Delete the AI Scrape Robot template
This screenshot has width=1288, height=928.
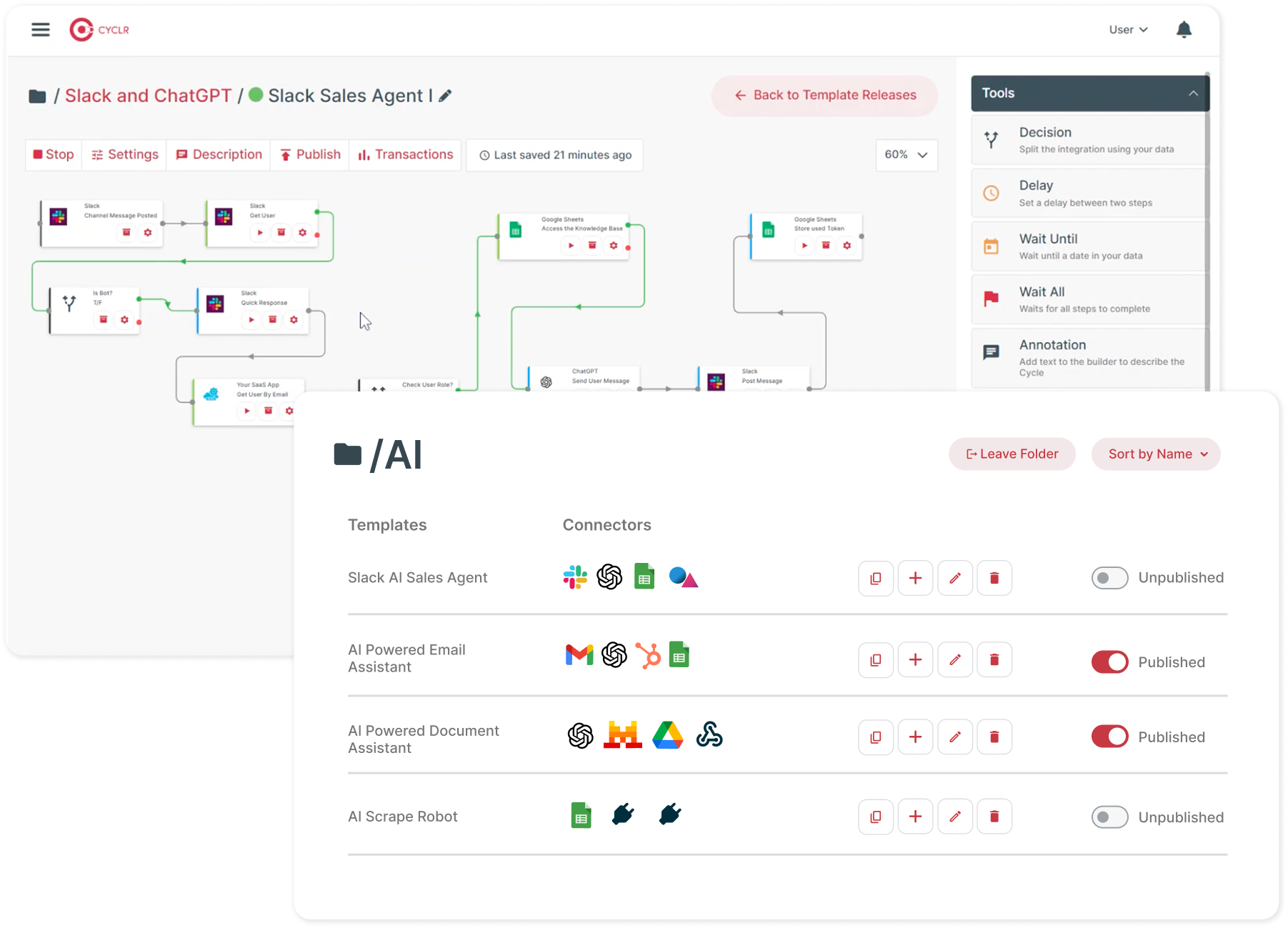tap(994, 816)
